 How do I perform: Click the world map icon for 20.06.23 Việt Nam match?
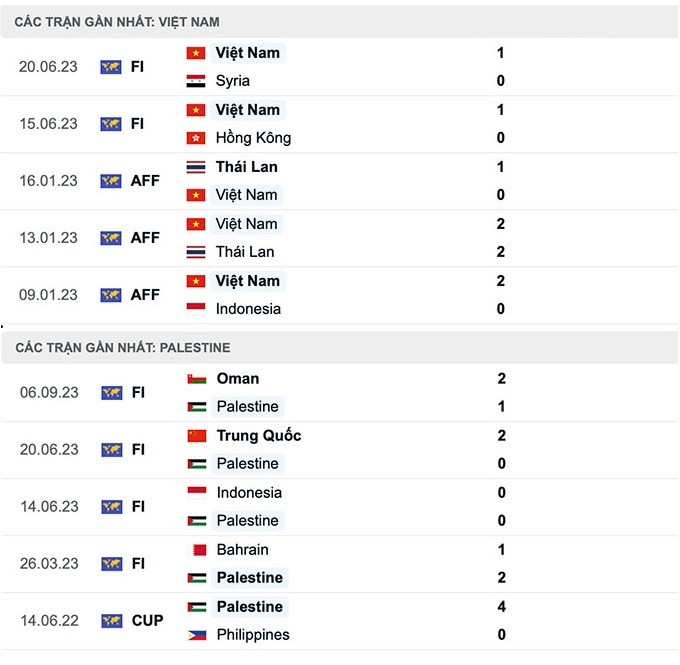tap(111, 67)
